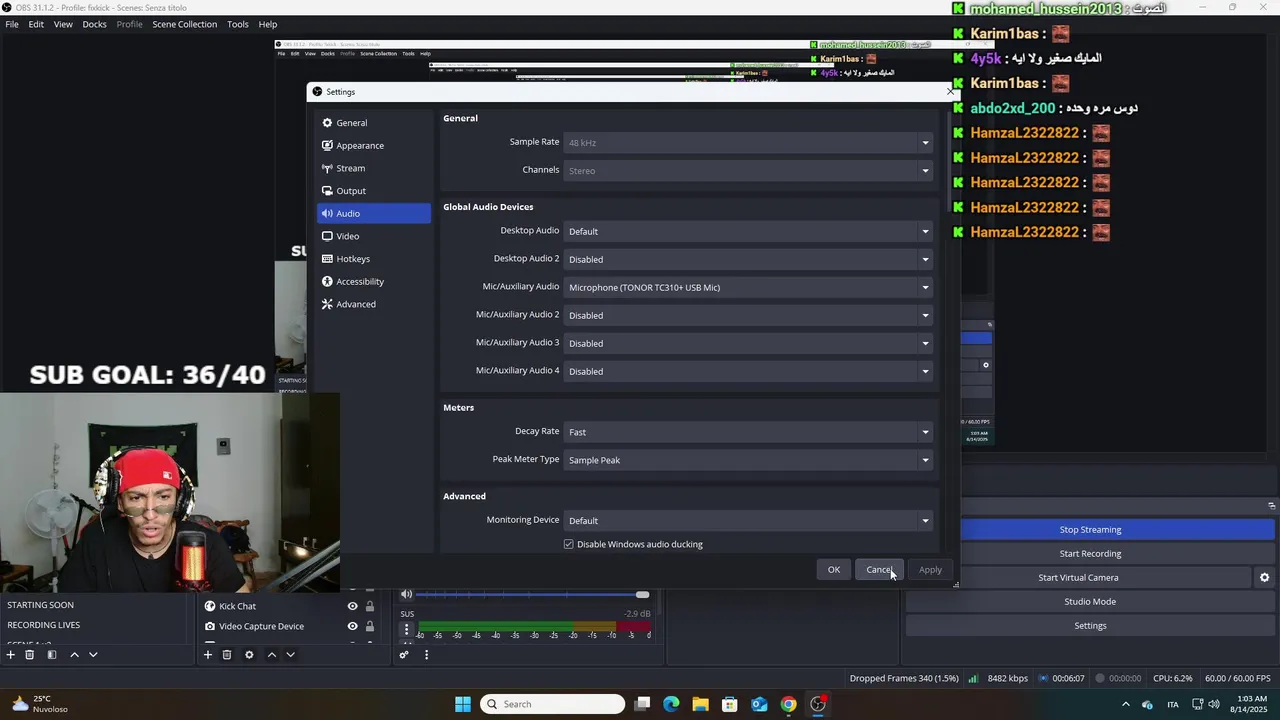This screenshot has height=720, width=1280.
Task: Move source down with Sources arrow
Action: pyautogui.click(x=290, y=655)
